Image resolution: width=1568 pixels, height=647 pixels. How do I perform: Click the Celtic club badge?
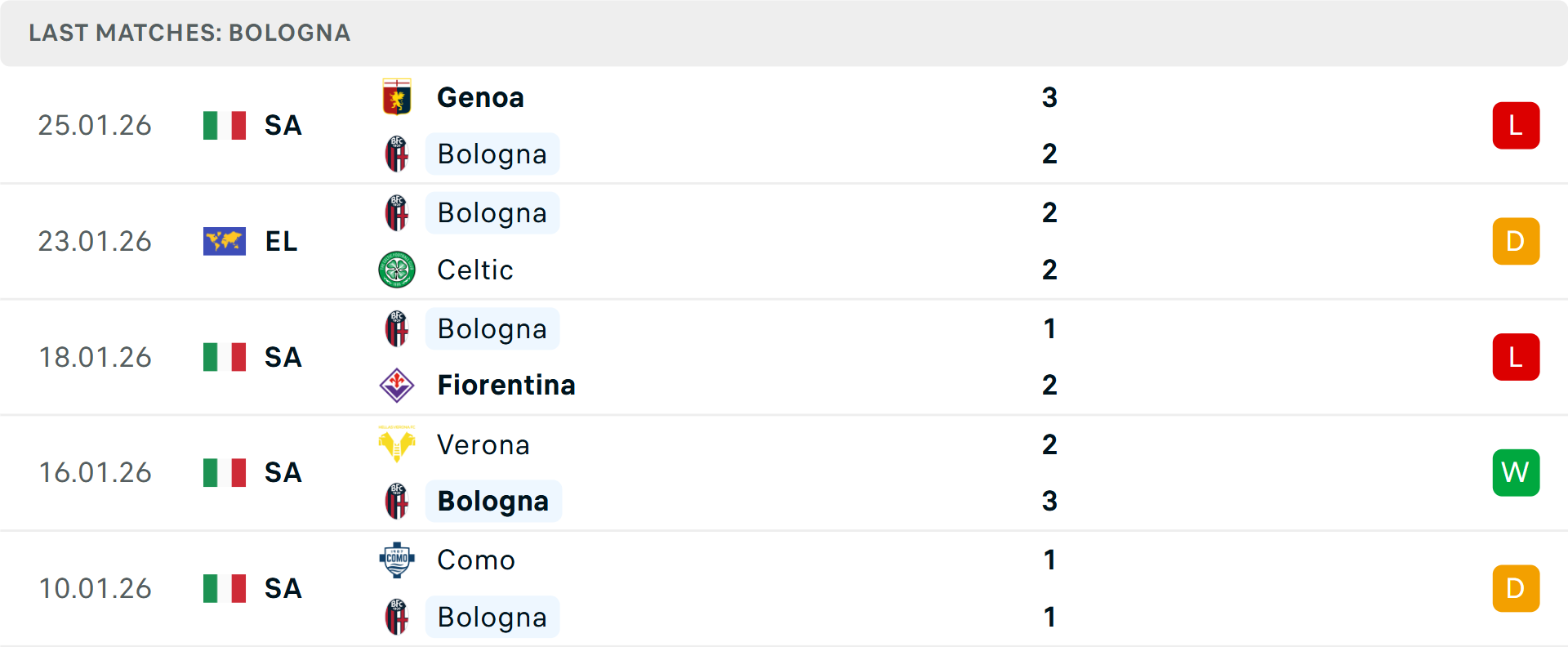(x=396, y=270)
